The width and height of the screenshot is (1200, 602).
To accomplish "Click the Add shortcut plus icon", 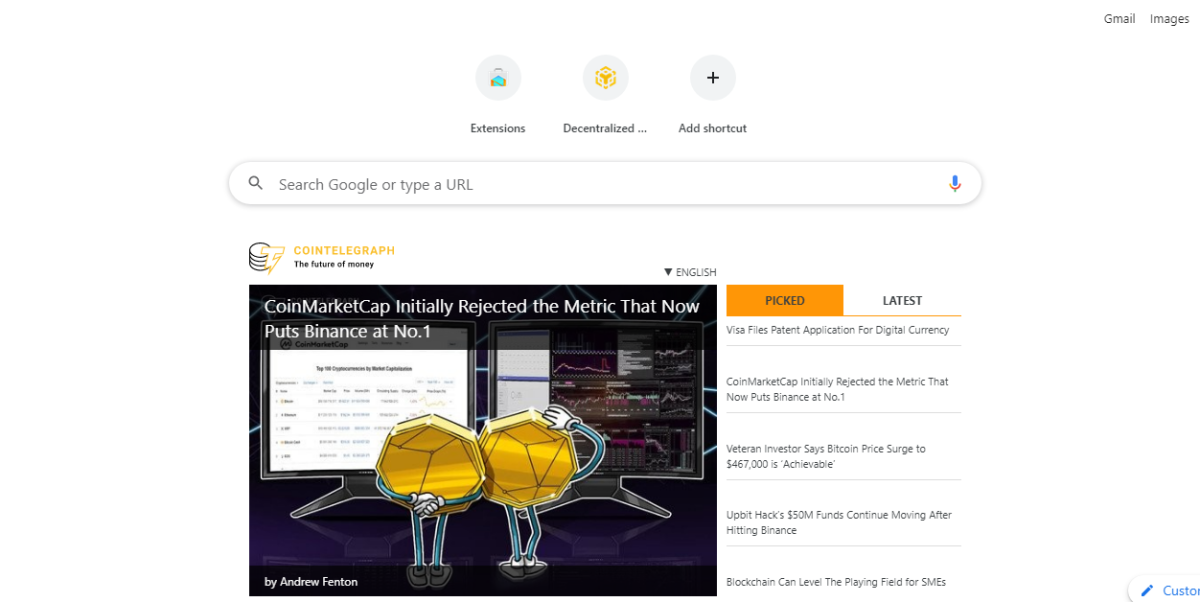I will pyautogui.click(x=713, y=78).
